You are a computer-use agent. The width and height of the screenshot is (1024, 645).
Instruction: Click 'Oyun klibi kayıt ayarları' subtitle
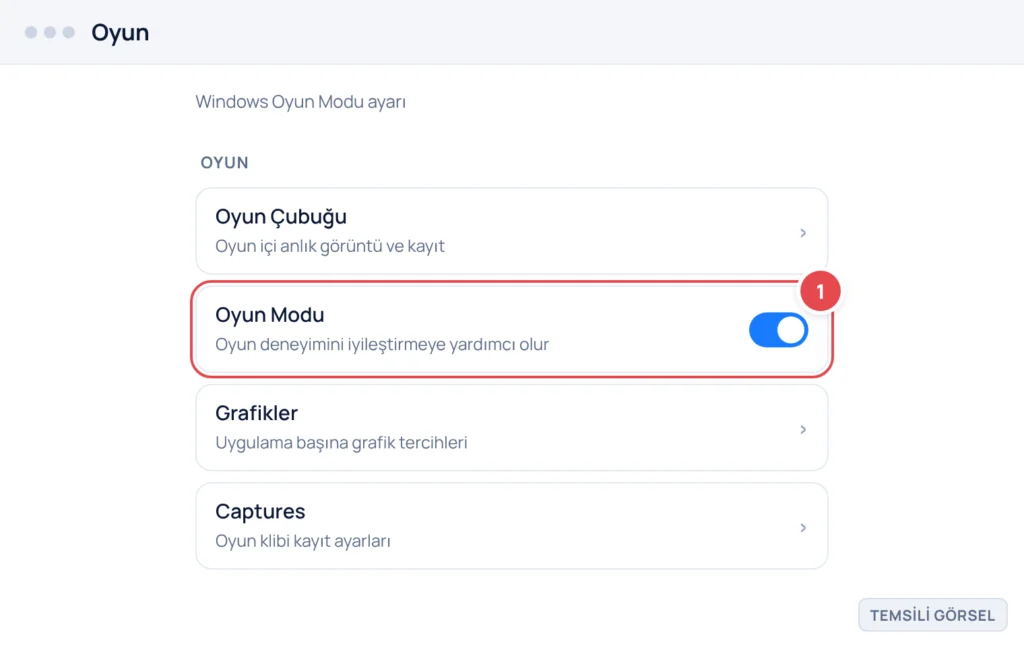click(303, 541)
